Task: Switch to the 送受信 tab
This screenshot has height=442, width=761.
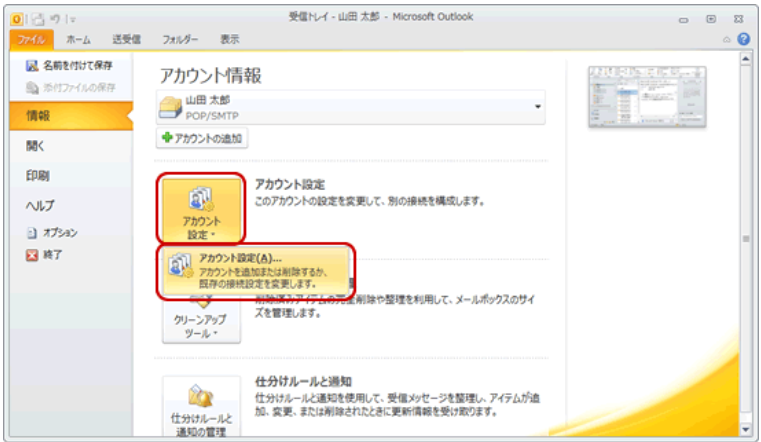Action: (x=127, y=39)
